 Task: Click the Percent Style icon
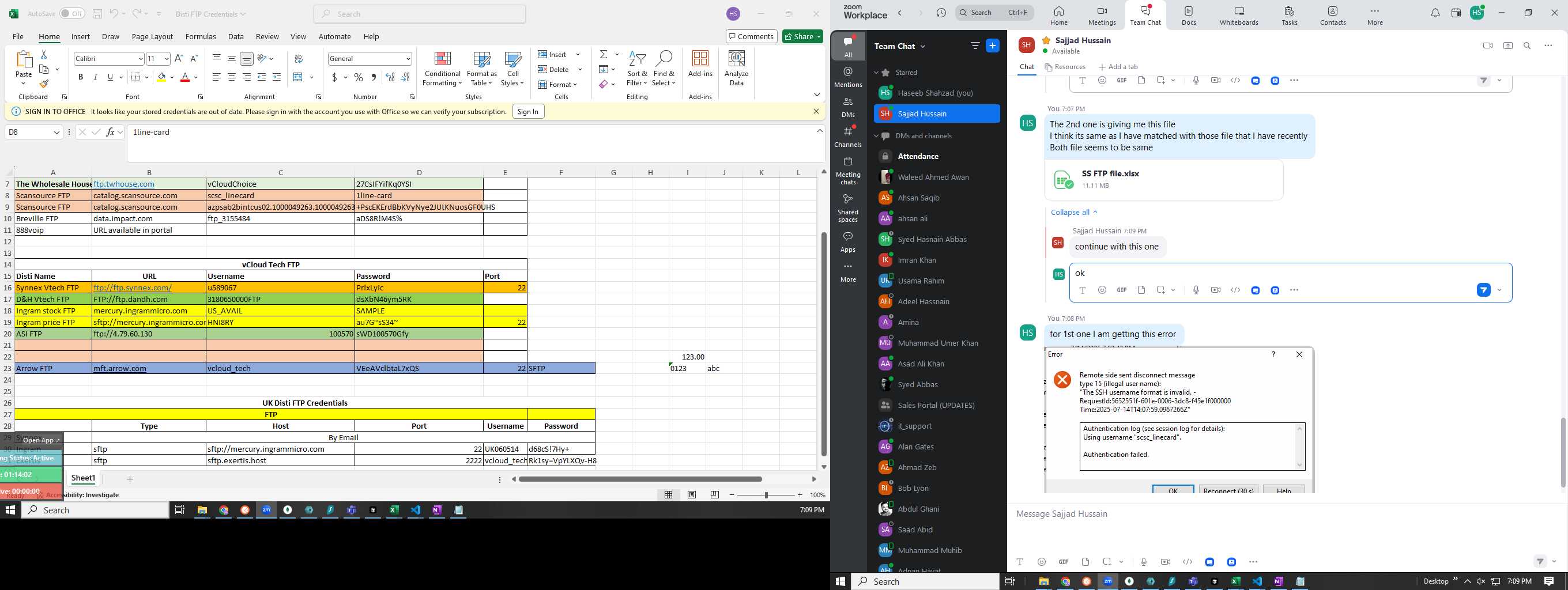(359, 77)
